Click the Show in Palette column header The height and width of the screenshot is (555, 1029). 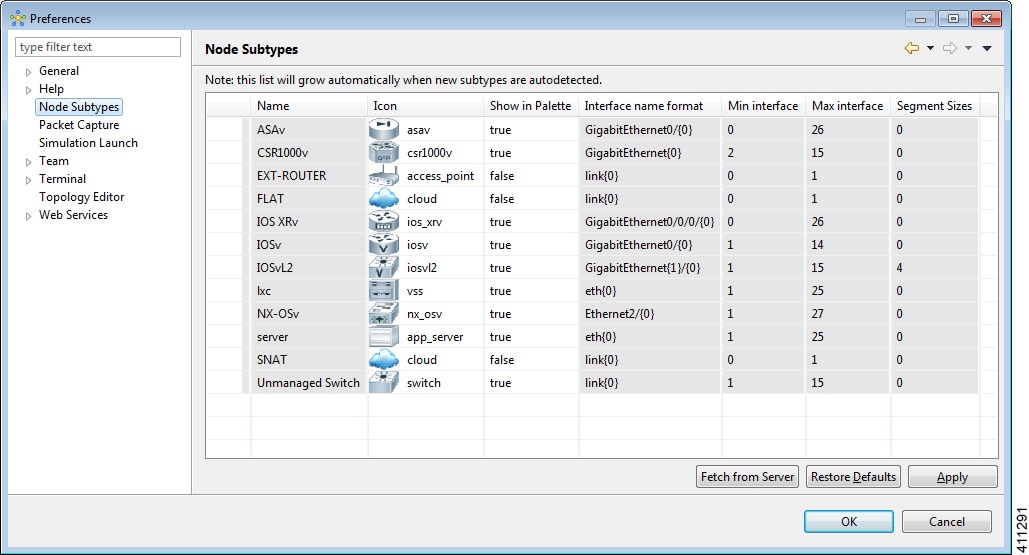[531, 106]
